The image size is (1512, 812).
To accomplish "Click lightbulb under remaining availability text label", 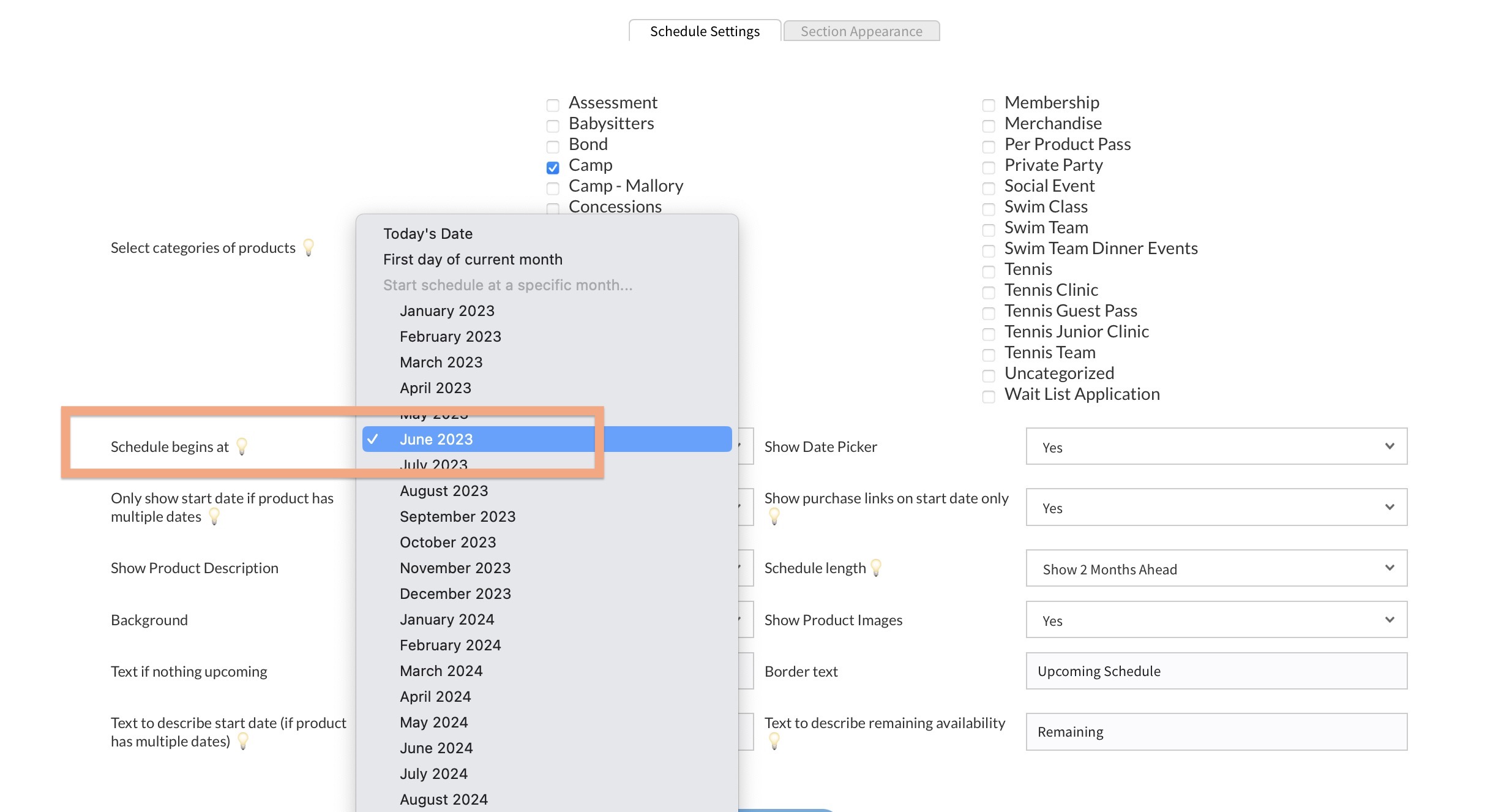I will 774,741.
